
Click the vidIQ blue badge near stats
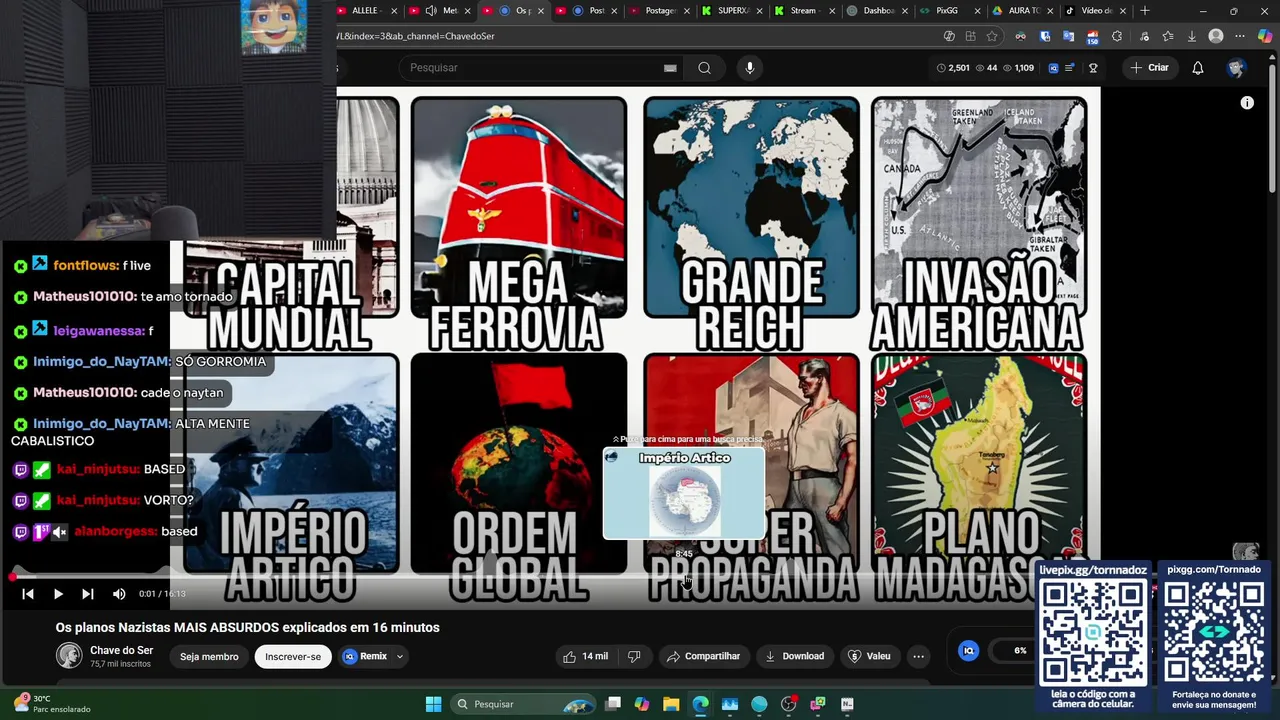click(x=1053, y=68)
